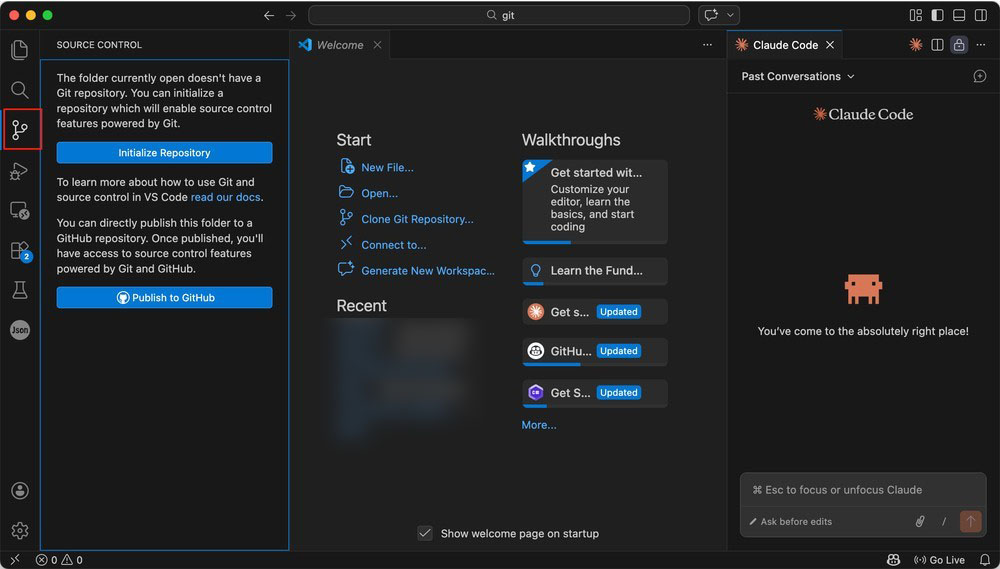
Task: Attach a file with the paperclip icon
Action: click(x=920, y=522)
